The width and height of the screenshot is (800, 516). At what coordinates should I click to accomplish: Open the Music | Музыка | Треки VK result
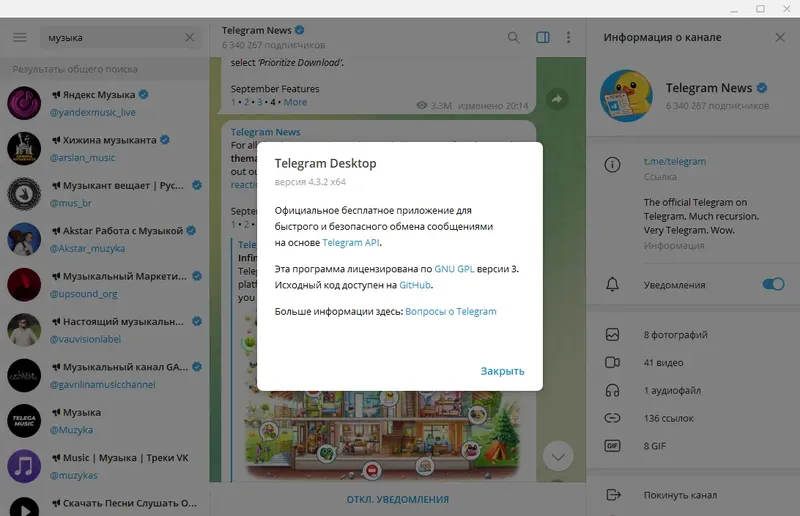(105, 466)
